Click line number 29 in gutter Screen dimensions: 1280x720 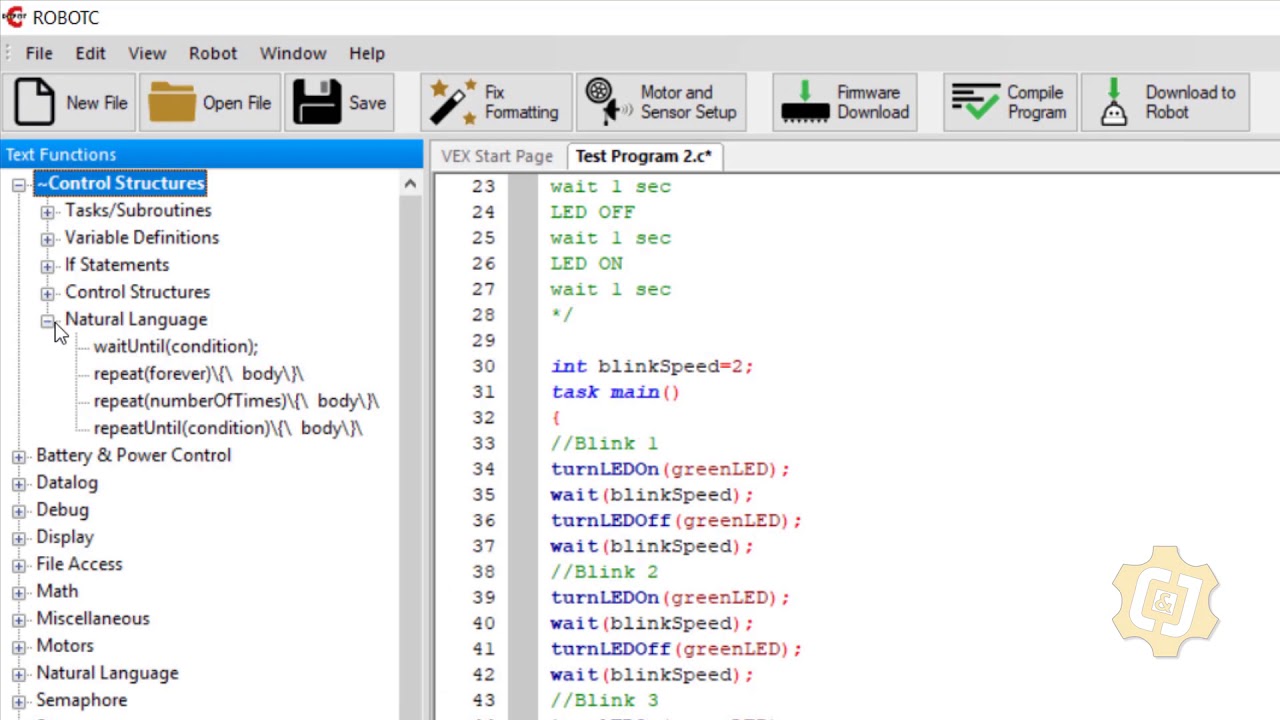pyautogui.click(x=483, y=340)
